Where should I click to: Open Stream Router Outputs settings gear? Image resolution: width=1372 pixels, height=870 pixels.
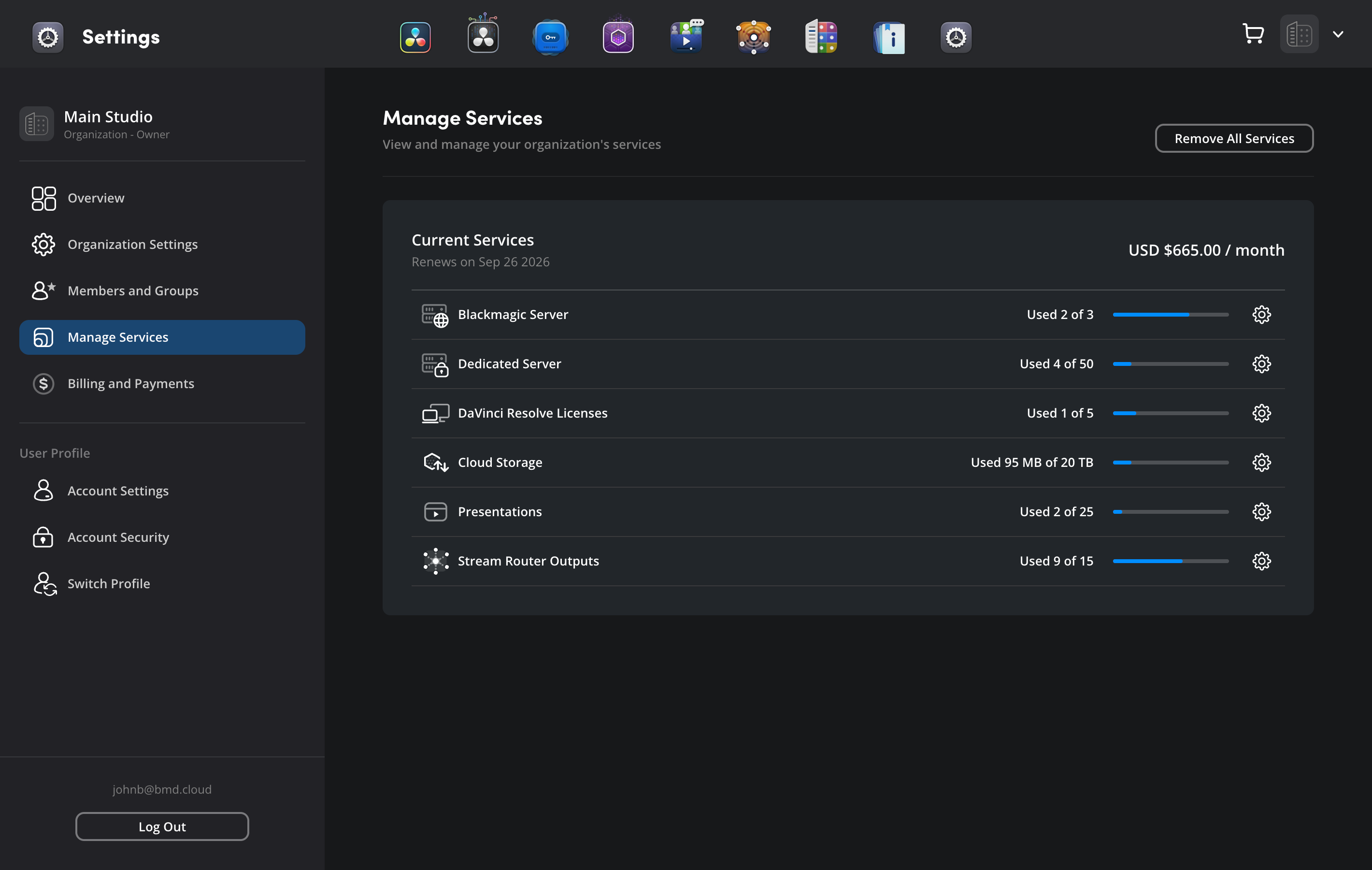(1261, 561)
